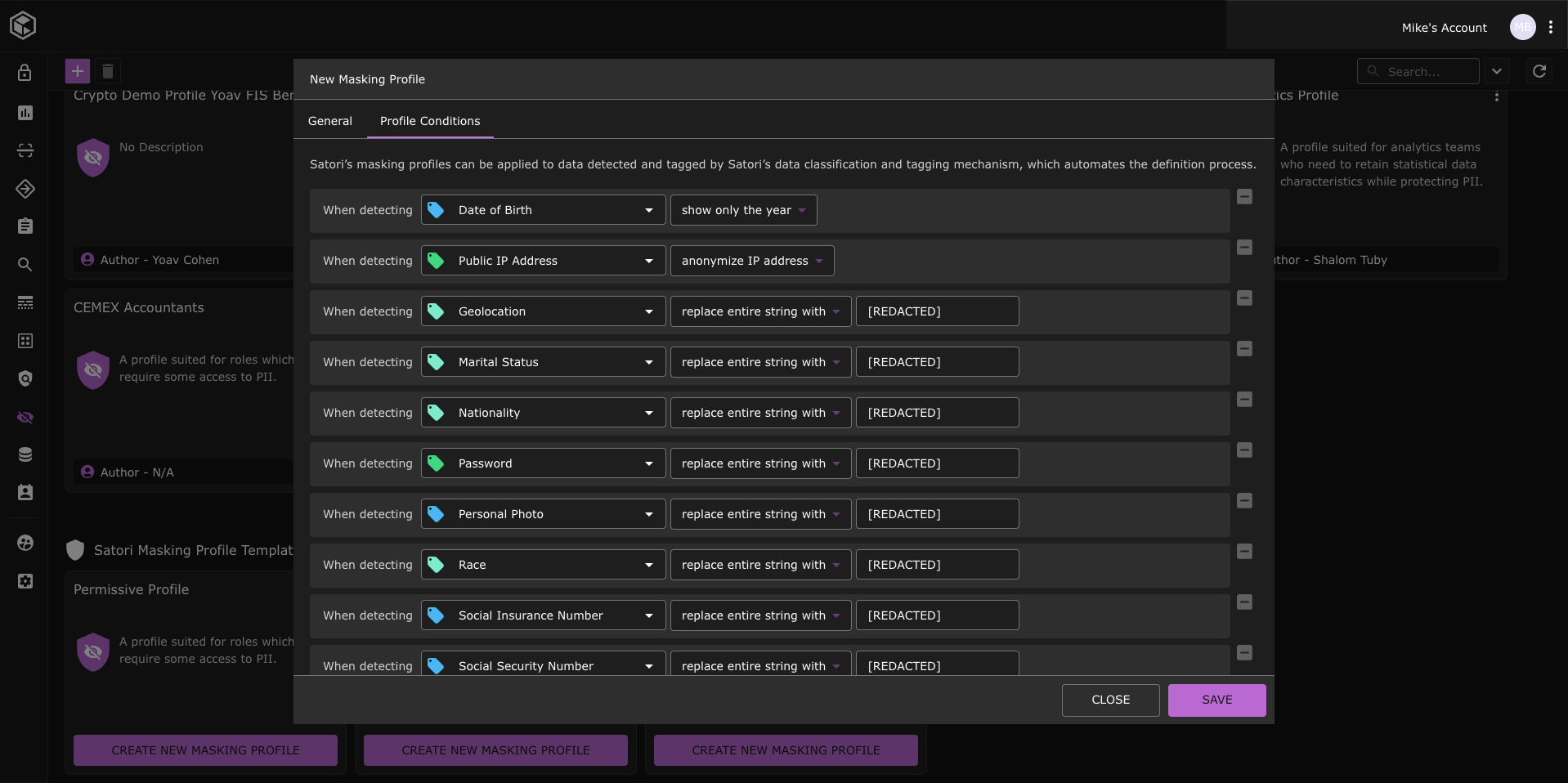The height and width of the screenshot is (783, 1568).
Task: Switch to the General tab
Action: coord(329,121)
